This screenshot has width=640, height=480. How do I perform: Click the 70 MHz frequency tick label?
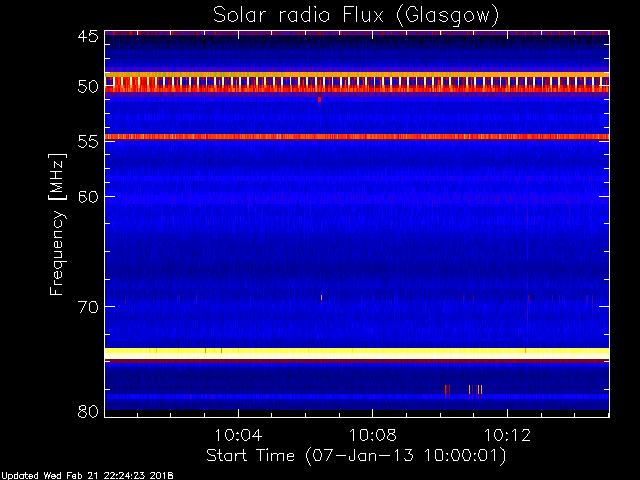87,306
